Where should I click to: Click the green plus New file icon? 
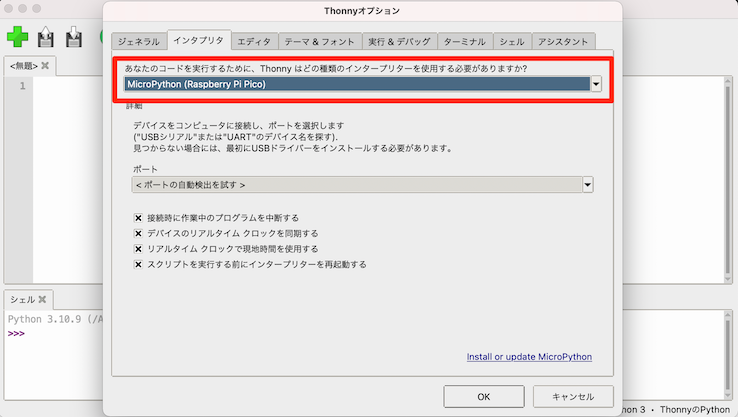tap(17, 37)
